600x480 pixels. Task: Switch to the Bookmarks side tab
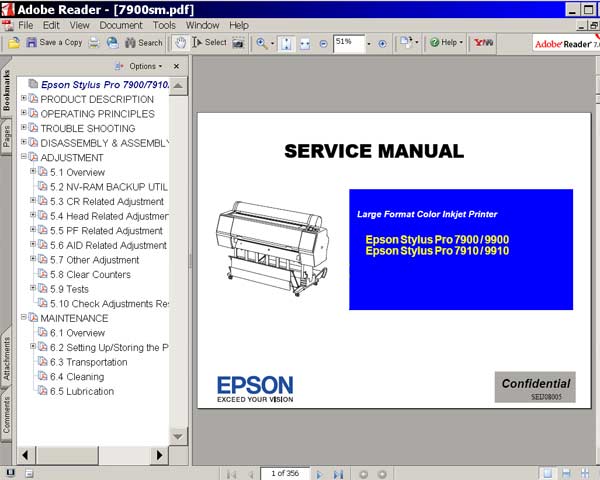pos(7,90)
